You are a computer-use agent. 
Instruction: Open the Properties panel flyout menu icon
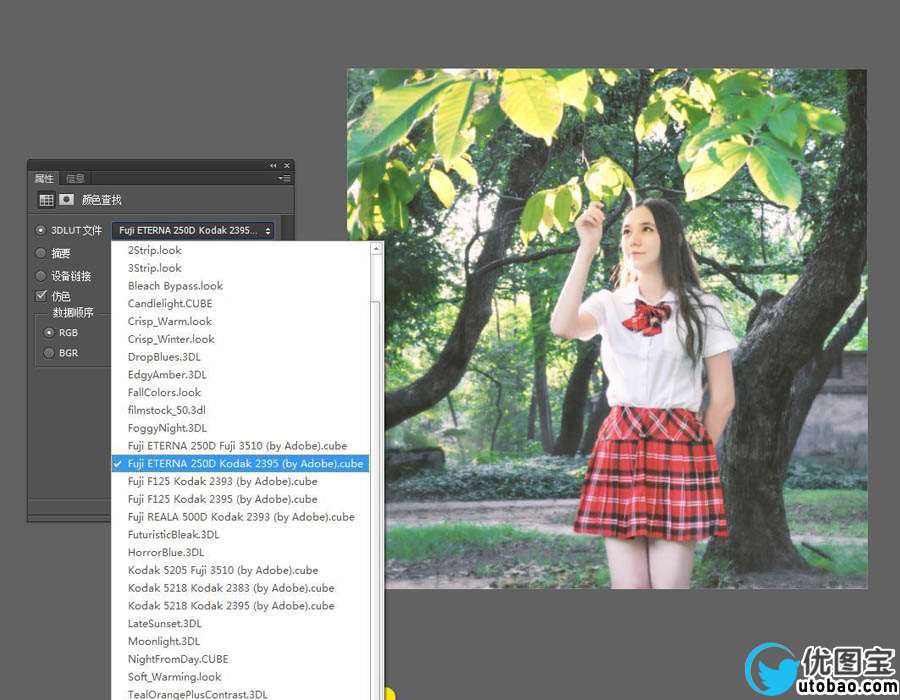[284, 178]
